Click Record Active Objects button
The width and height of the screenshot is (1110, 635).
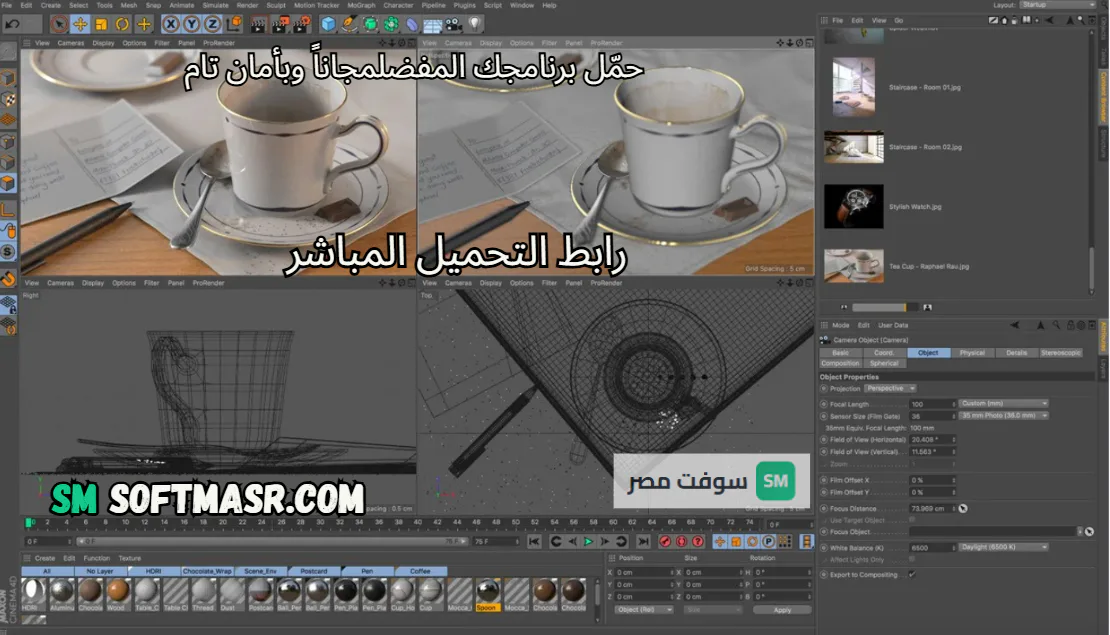click(x=665, y=542)
